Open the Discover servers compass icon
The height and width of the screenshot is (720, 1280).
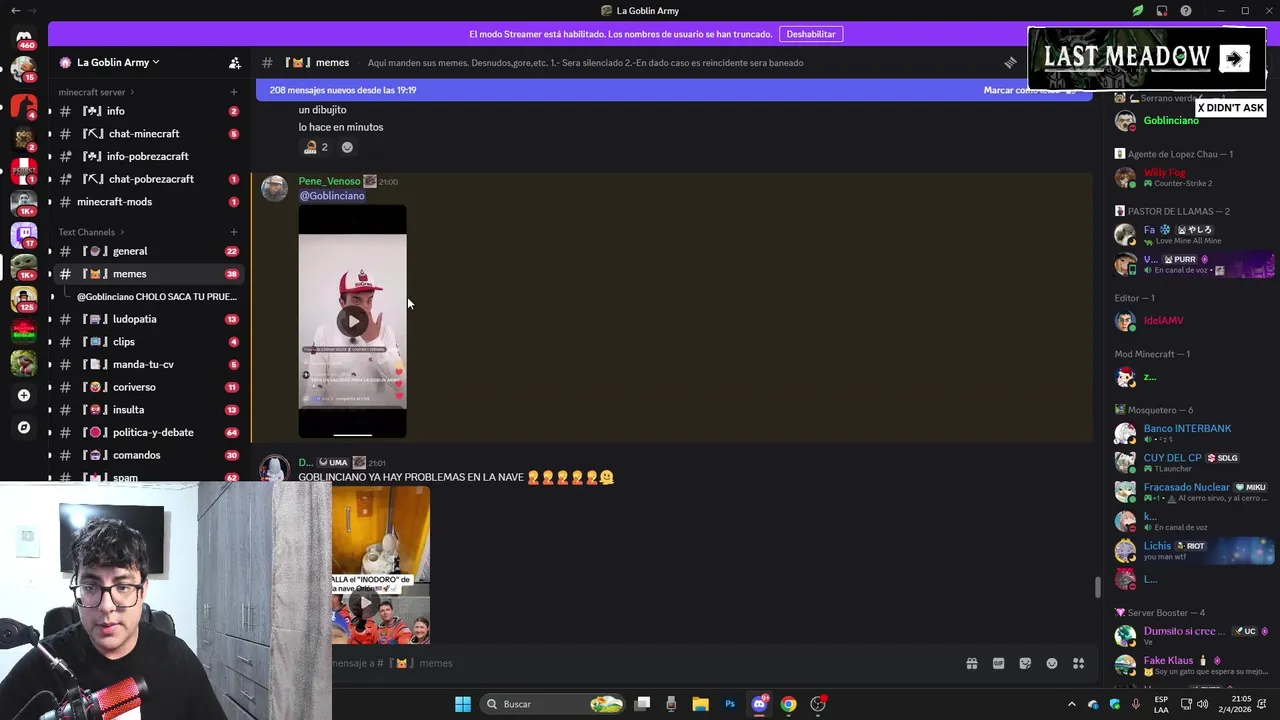click(24, 427)
